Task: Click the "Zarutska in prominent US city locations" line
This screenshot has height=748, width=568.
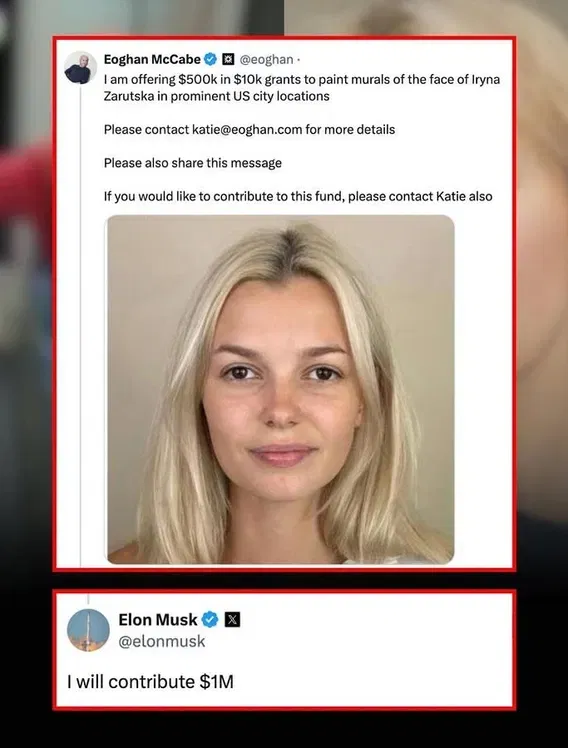Action: pyautogui.click(x=217, y=96)
